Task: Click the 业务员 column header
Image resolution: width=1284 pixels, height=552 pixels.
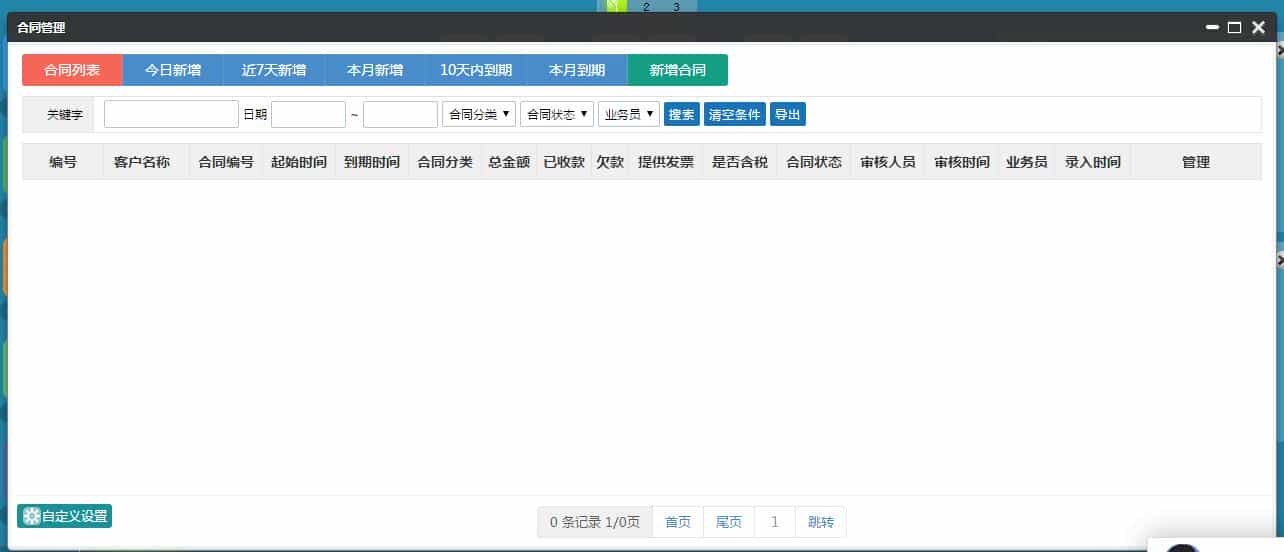Action: (1027, 162)
